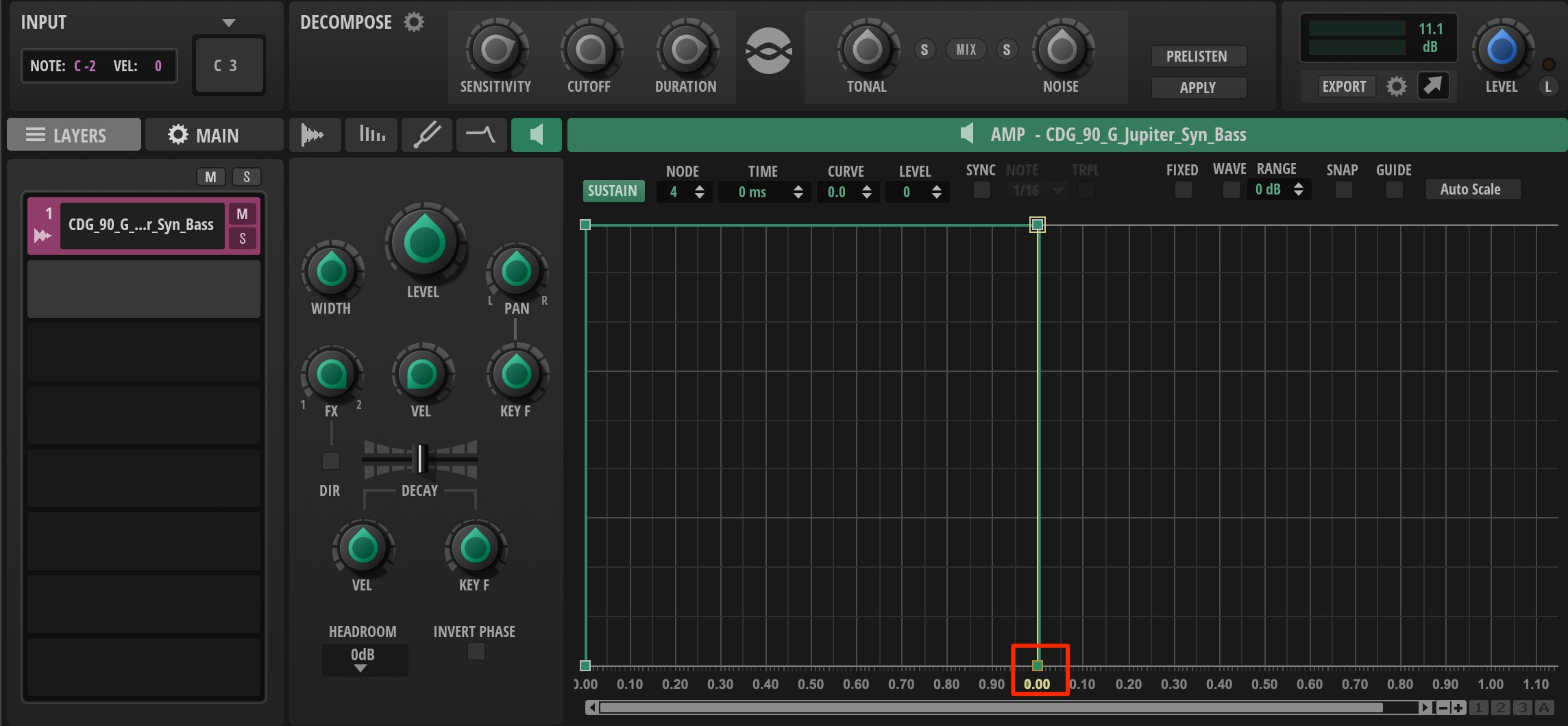Switch to the LAYERS tab
The width and height of the screenshot is (1568, 726).
[74, 134]
